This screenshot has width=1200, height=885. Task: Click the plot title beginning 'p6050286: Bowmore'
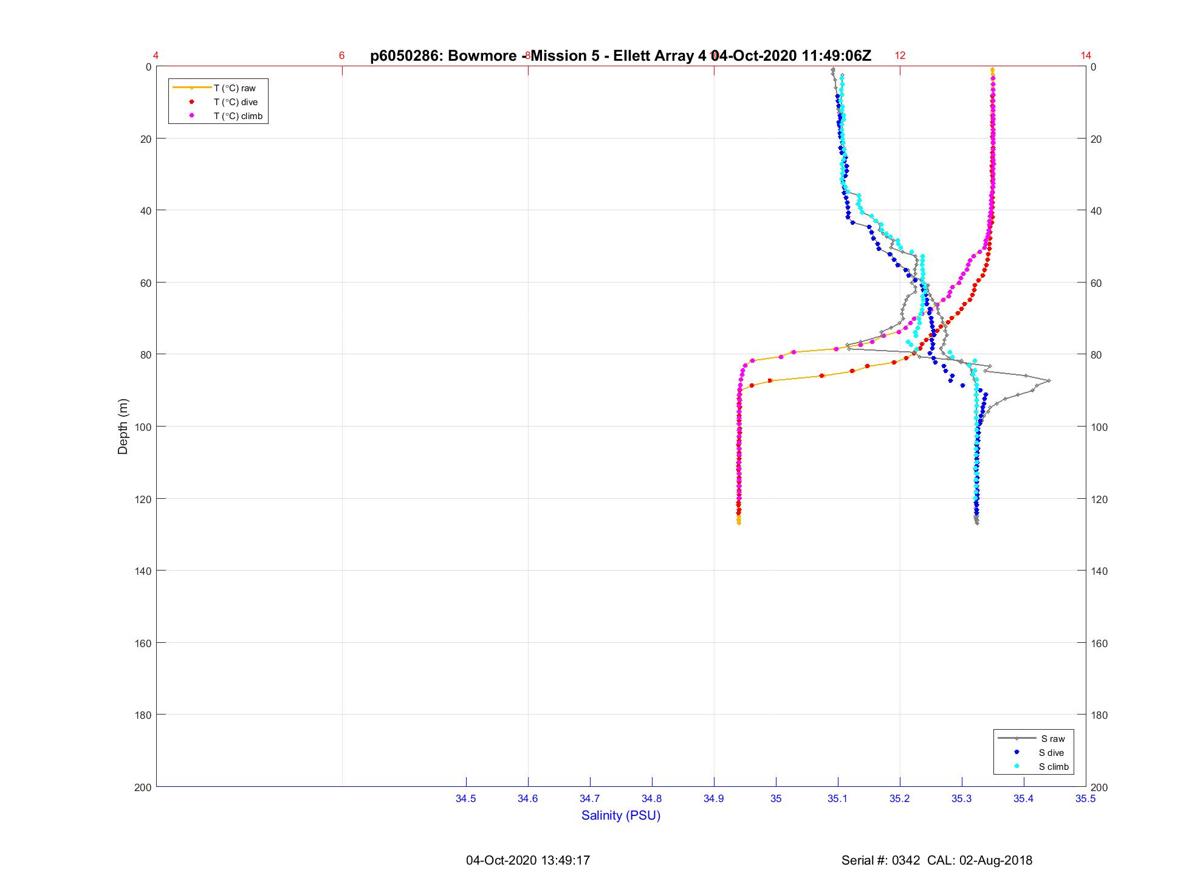pyautogui.click(x=620, y=56)
